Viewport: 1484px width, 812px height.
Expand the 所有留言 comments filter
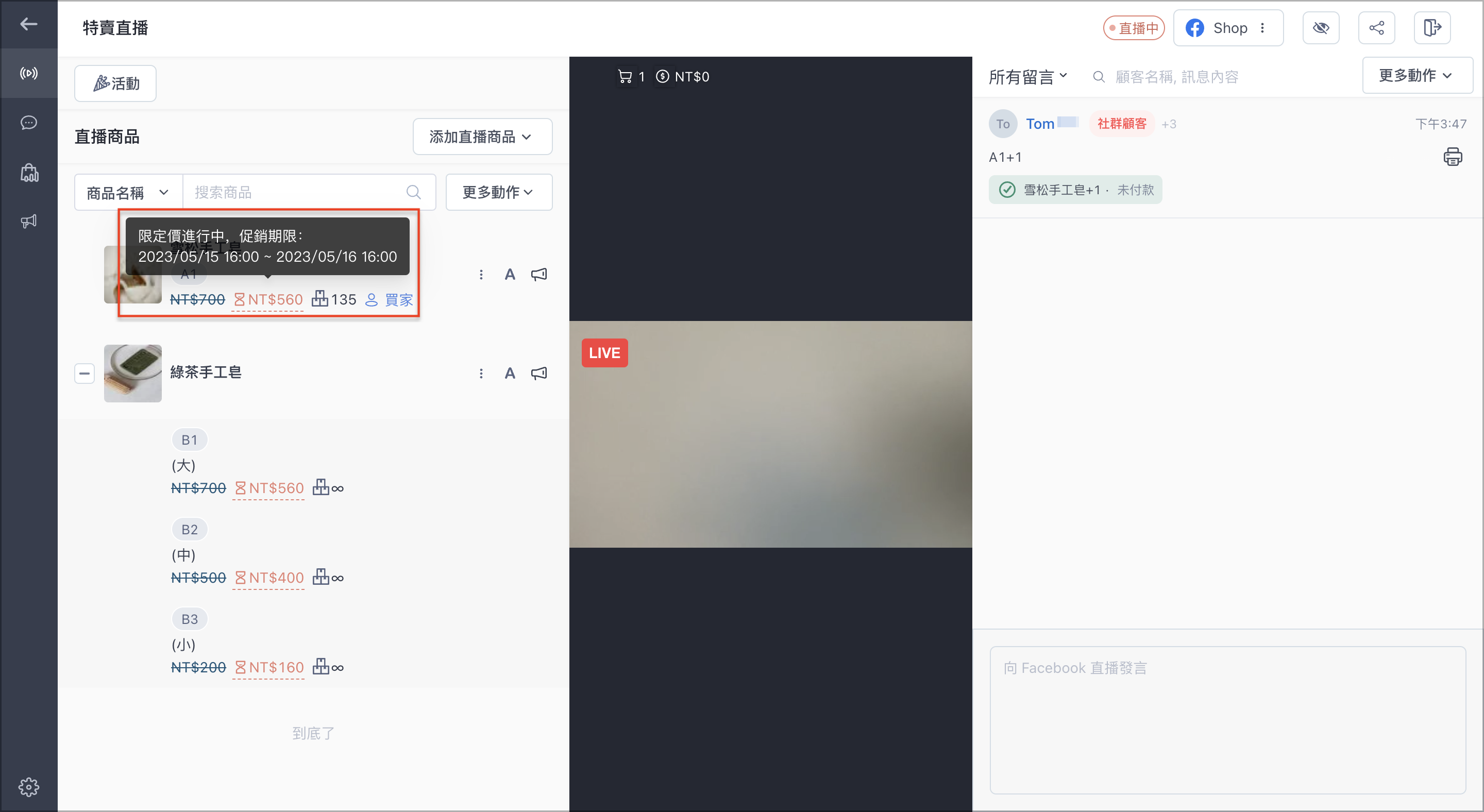point(1028,77)
